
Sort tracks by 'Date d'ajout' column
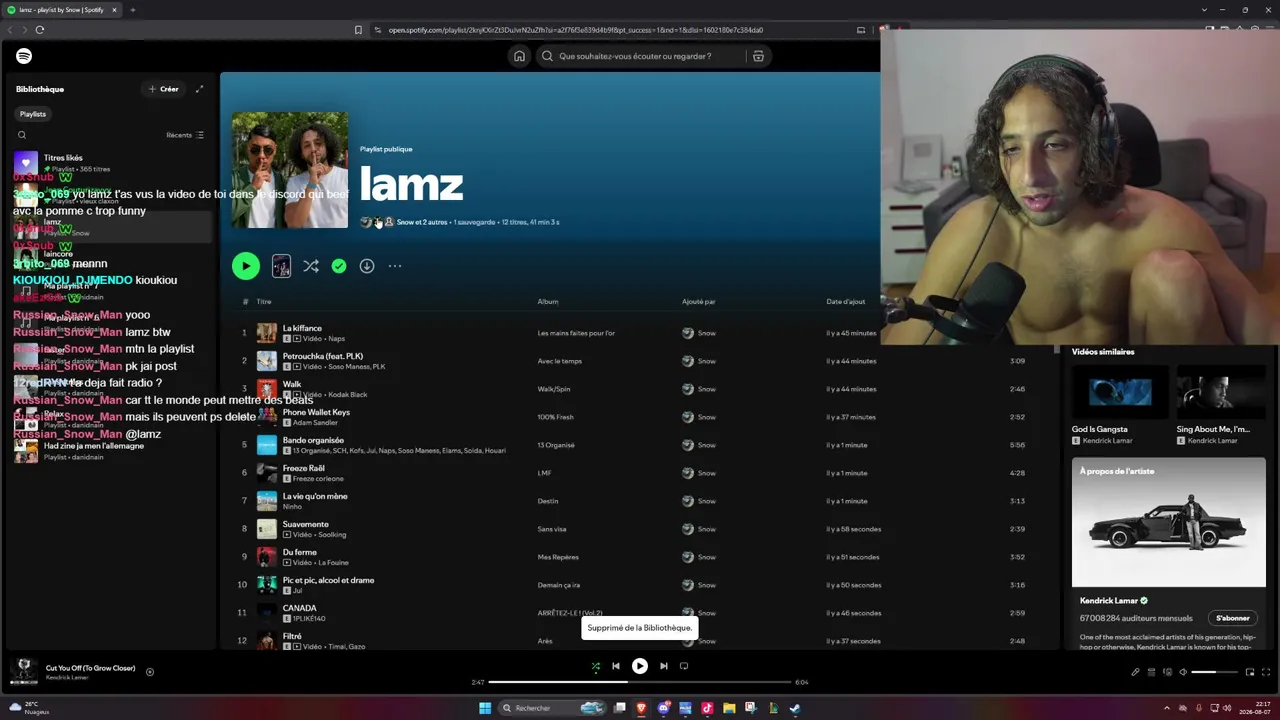(x=846, y=301)
